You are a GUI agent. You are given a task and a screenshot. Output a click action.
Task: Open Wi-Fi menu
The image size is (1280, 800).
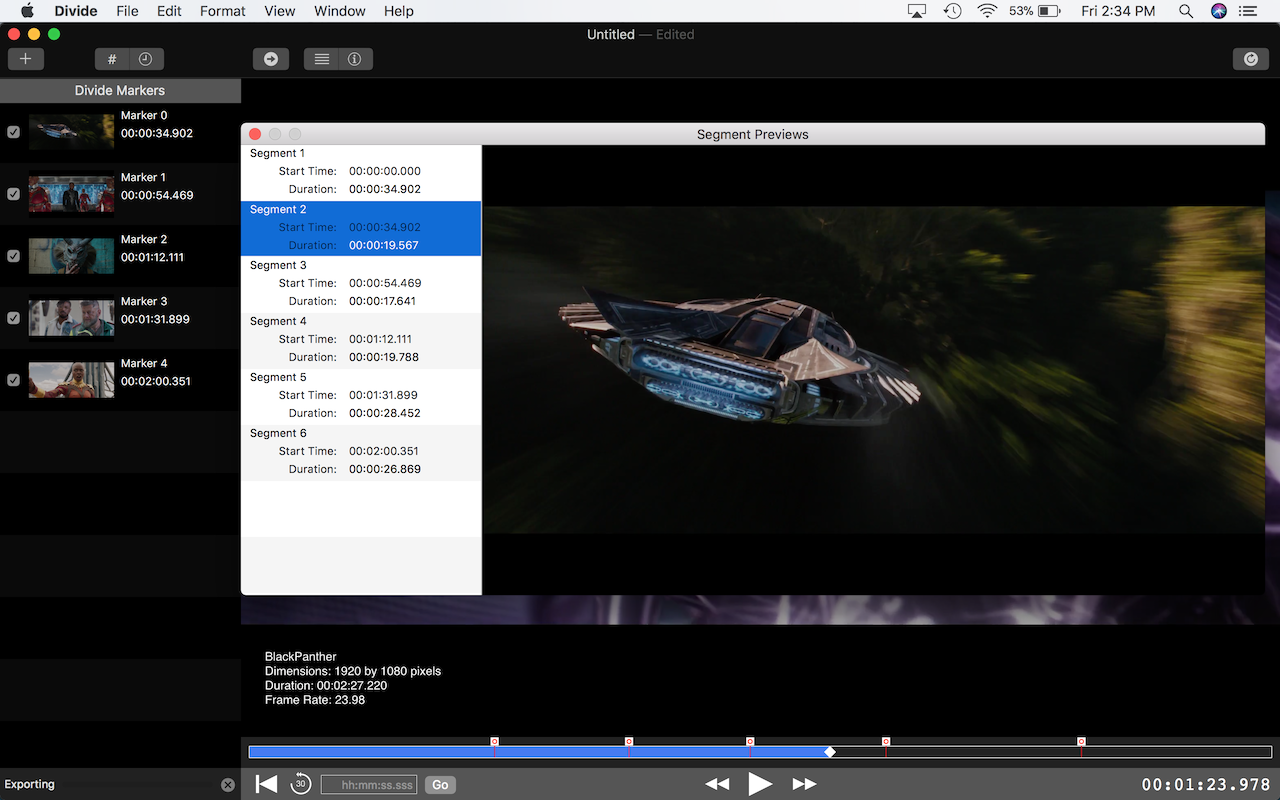(x=988, y=11)
